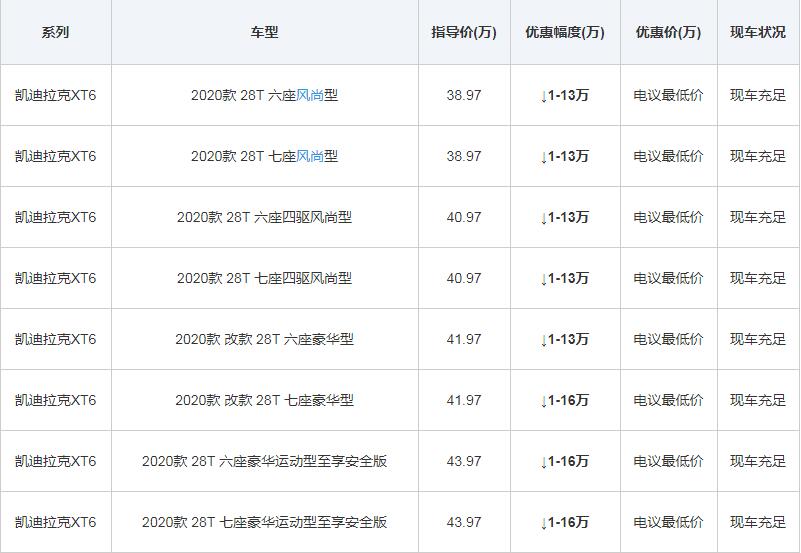Click price 41.97 for 七座豪华型
The image size is (801, 553).
464,400
